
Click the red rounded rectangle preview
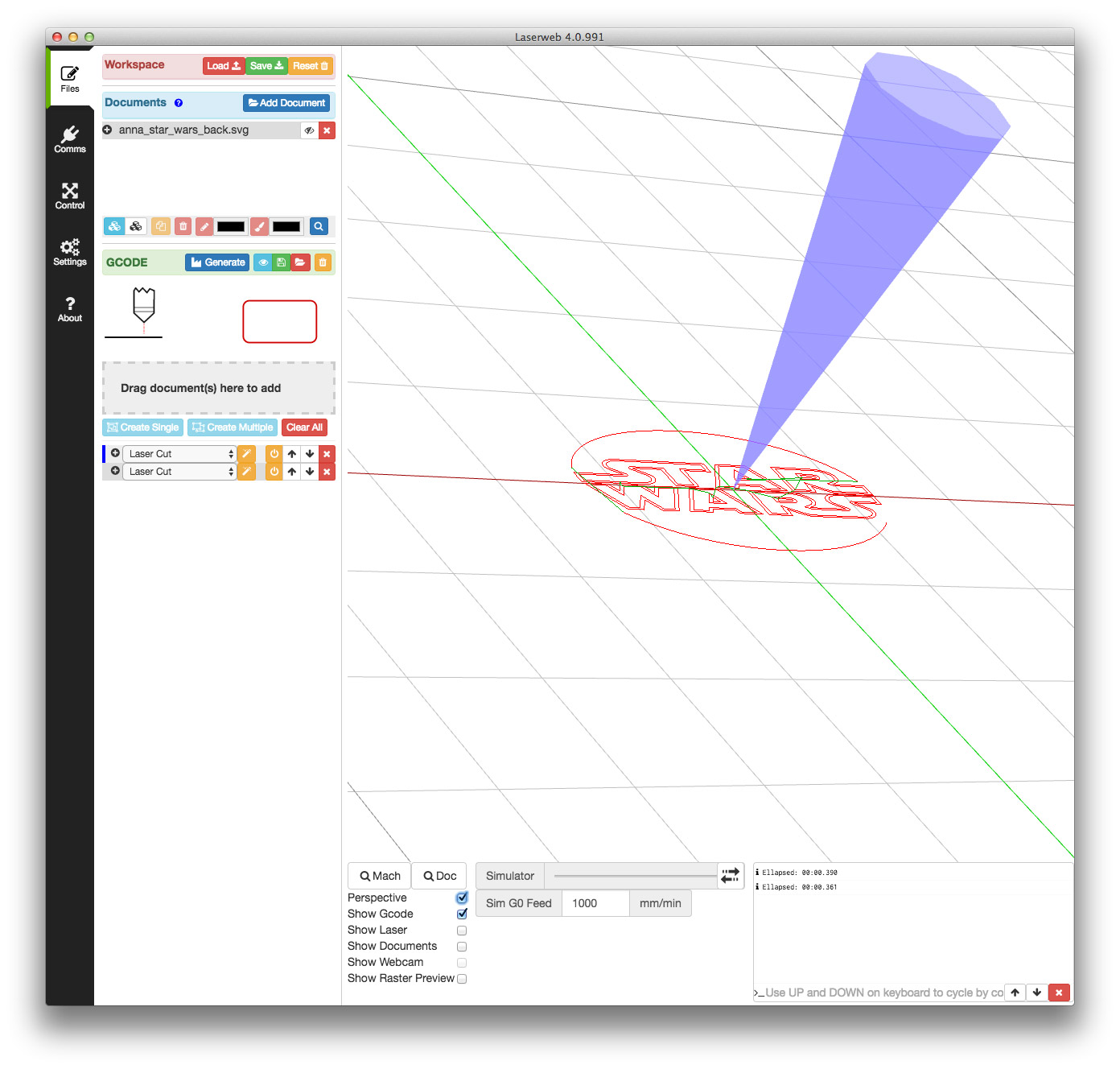280,322
